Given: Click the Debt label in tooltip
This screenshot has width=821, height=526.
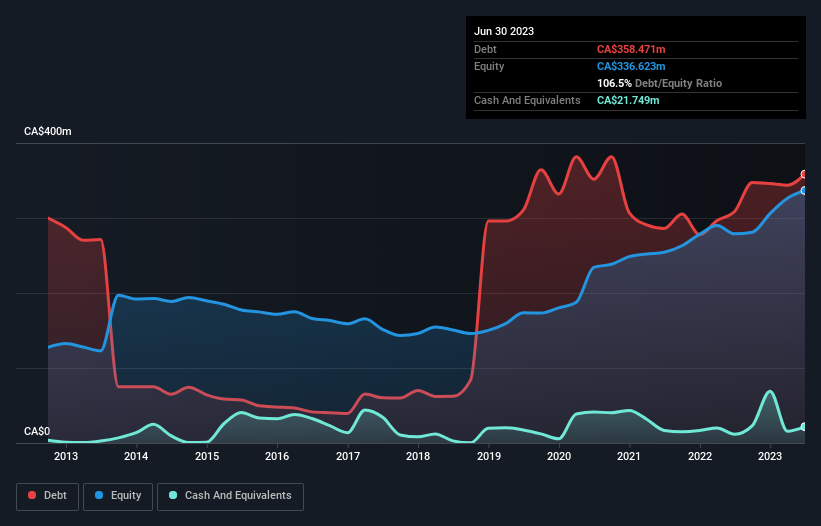Looking at the screenshot, I should tap(485, 49).
